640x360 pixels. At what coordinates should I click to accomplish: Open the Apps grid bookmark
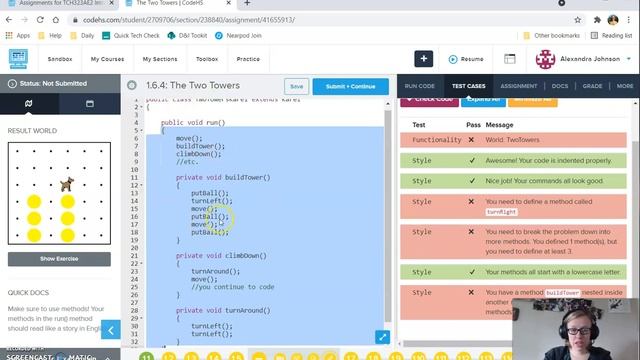pyautogui.click(x=18, y=36)
